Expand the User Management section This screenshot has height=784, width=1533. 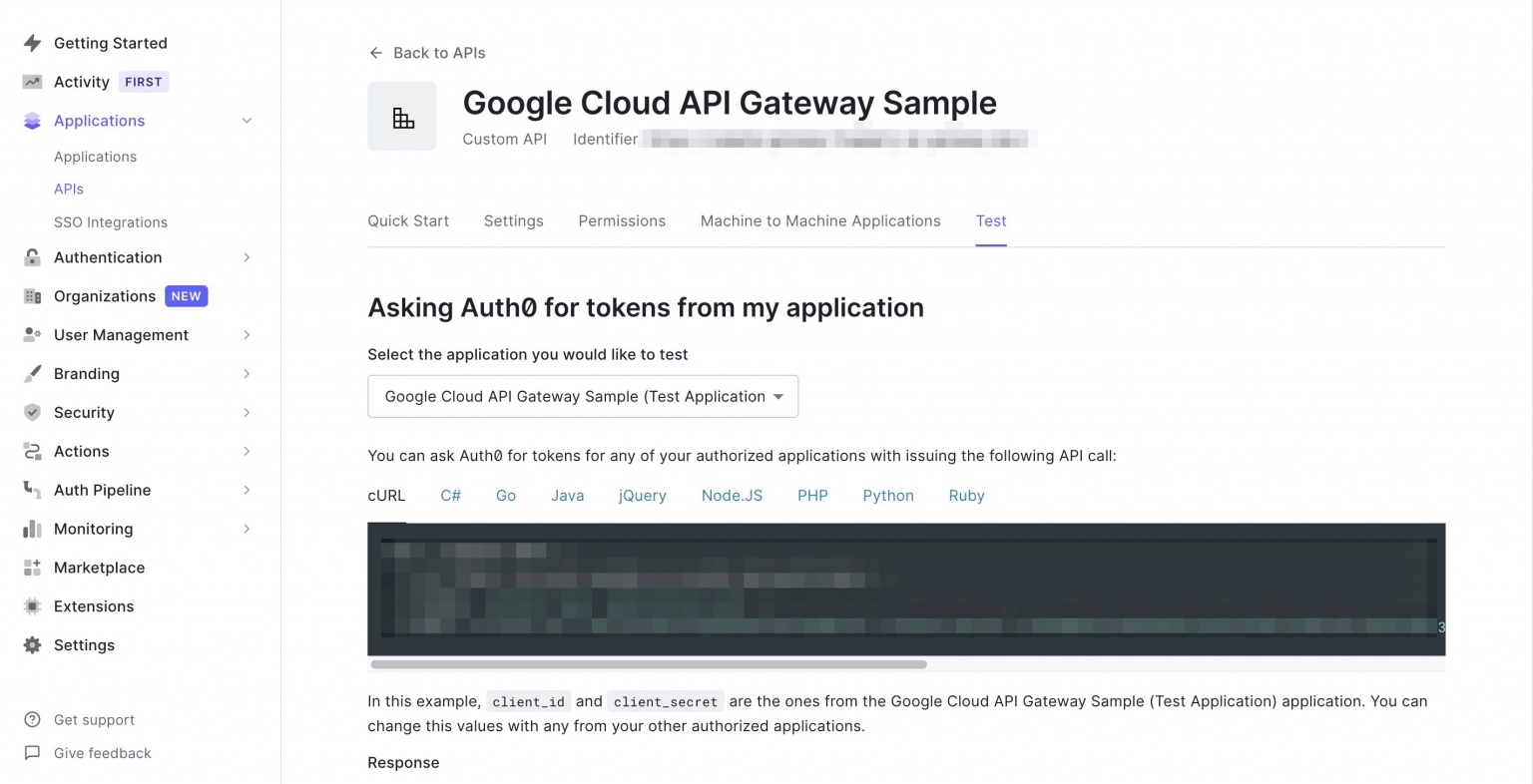pyautogui.click(x=247, y=335)
